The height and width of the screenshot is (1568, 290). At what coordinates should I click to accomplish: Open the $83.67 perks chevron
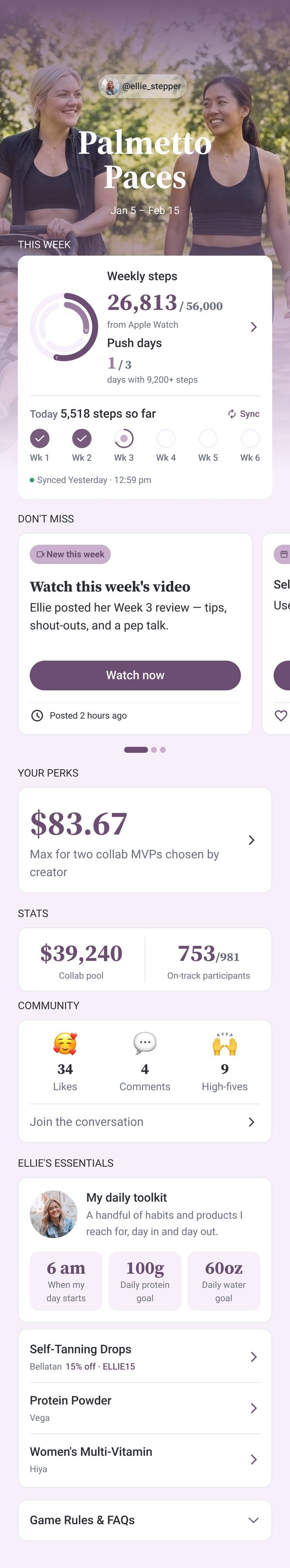[252, 840]
